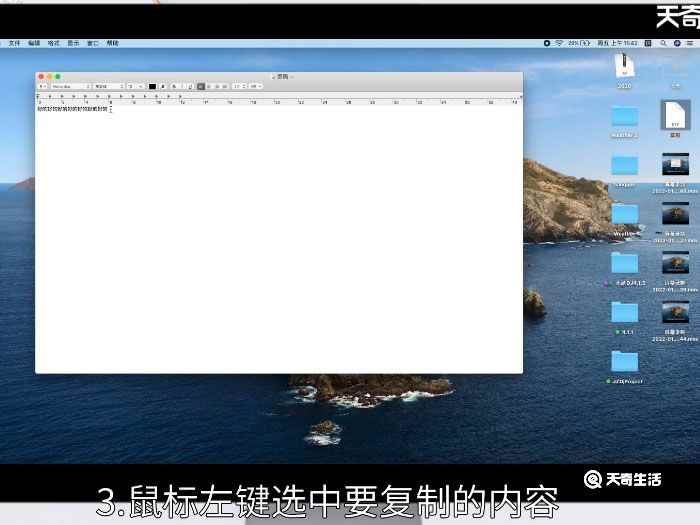Viewport: 700px width, 525px height.
Task: Select the highlighted align-left button
Action: 201,86
